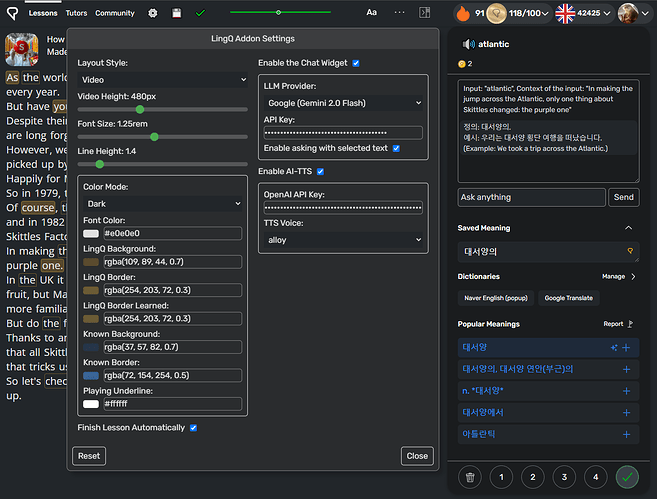Click the Reset button
This screenshot has width=657, height=499.
pyautogui.click(x=89, y=456)
